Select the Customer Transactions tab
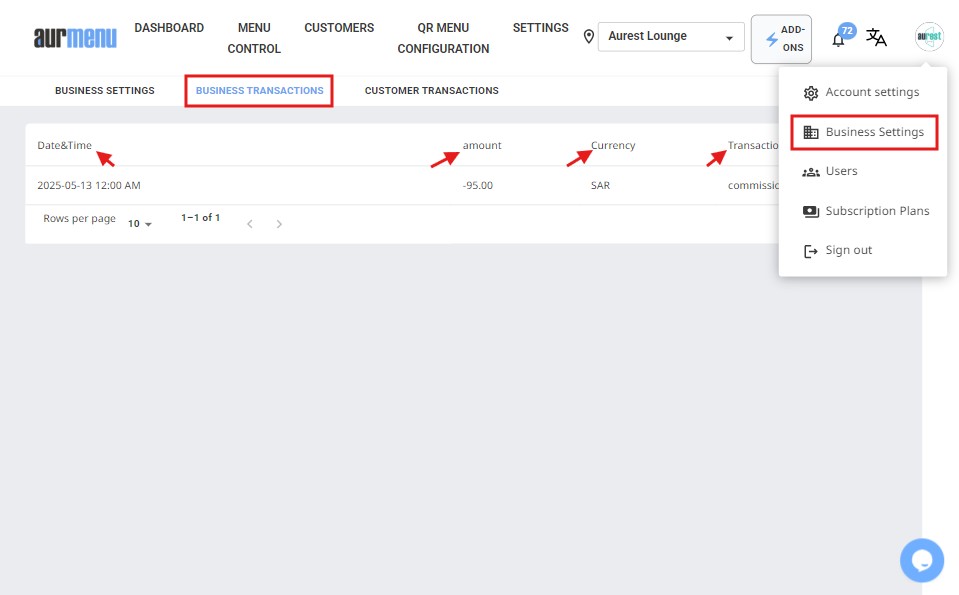 tap(431, 91)
